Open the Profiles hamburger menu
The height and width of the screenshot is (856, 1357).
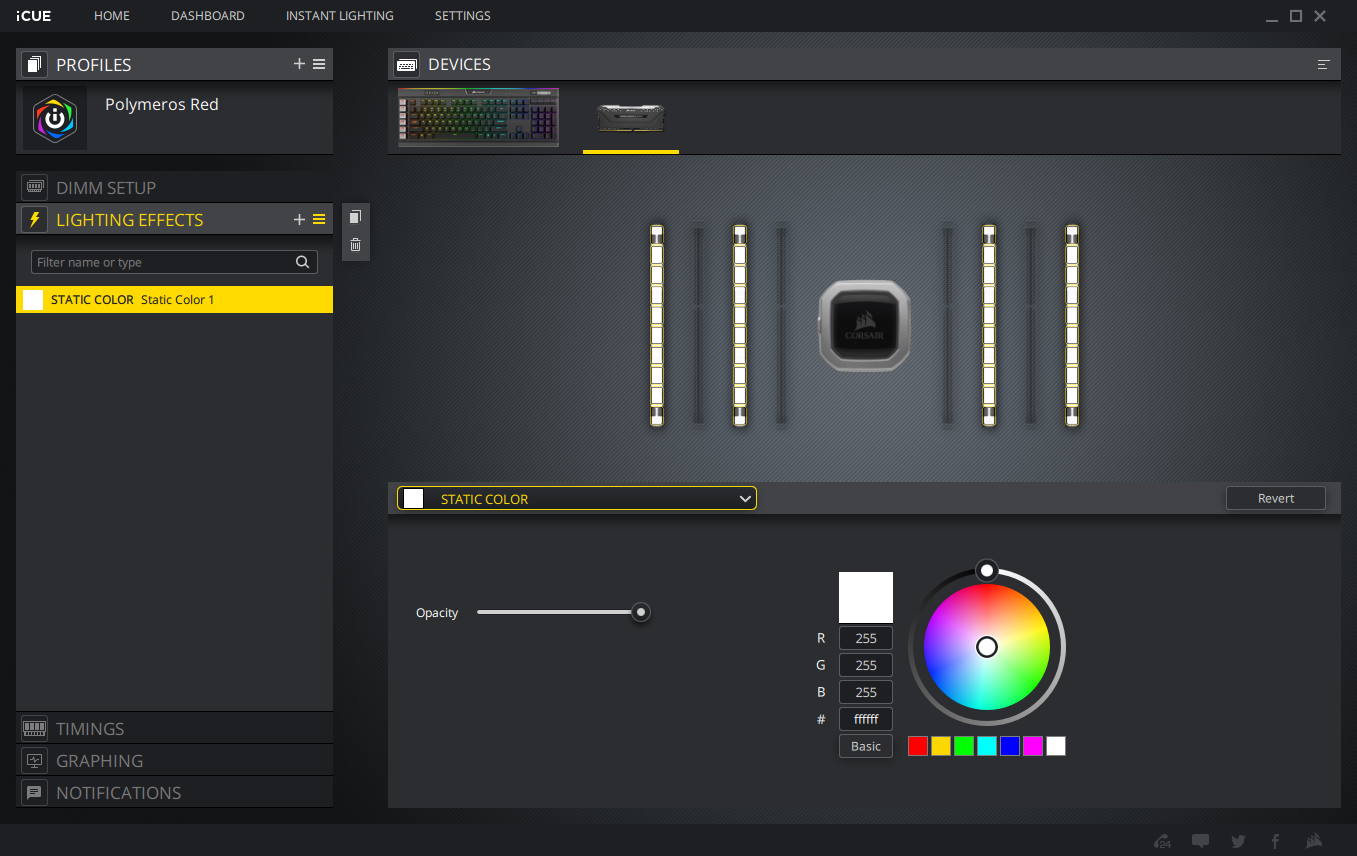click(319, 64)
